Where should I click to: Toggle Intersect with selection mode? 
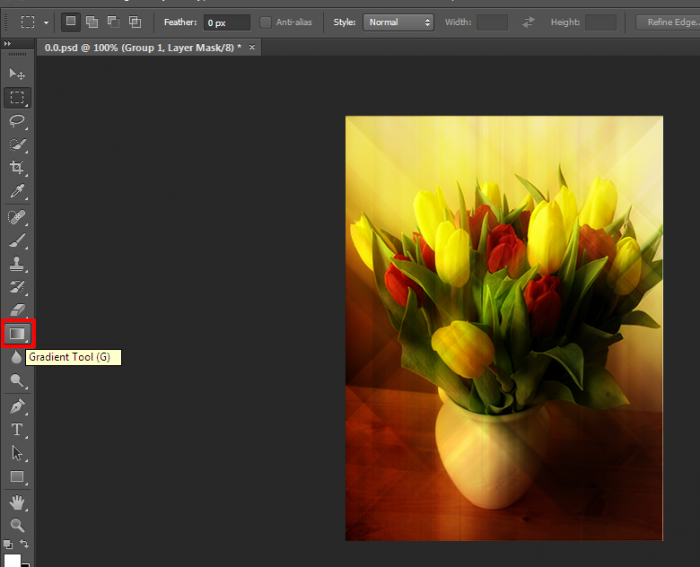[135, 22]
